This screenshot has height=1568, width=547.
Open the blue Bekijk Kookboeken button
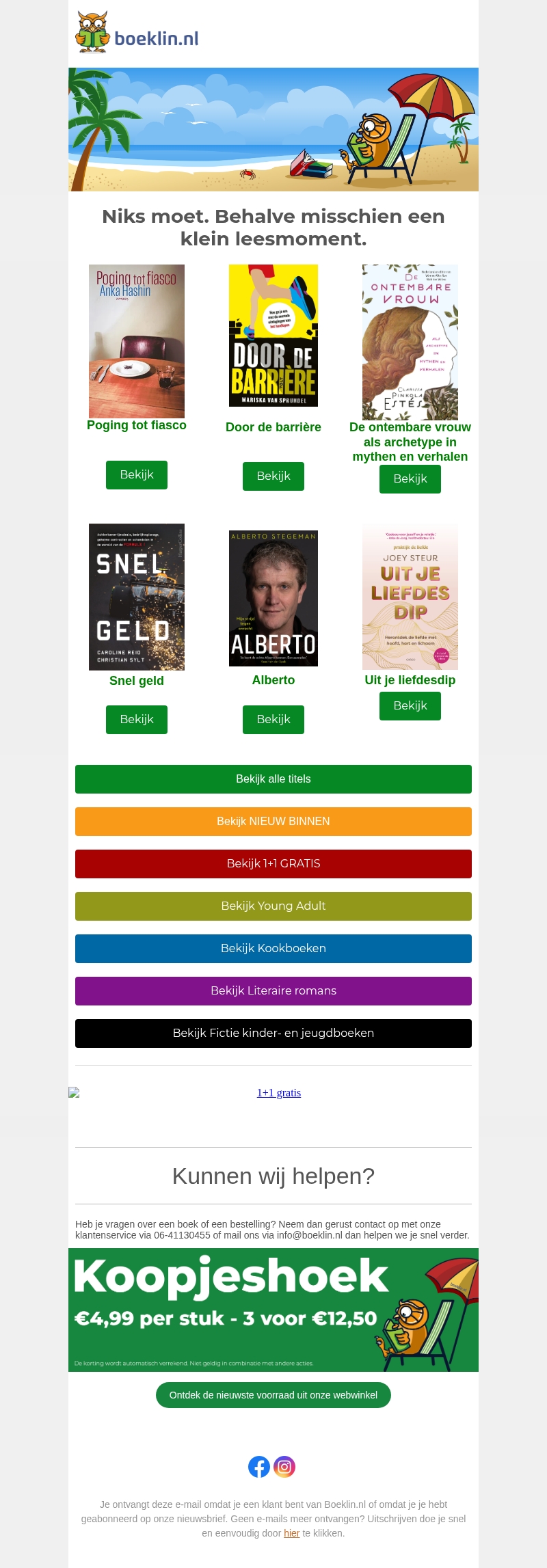(x=273, y=948)
